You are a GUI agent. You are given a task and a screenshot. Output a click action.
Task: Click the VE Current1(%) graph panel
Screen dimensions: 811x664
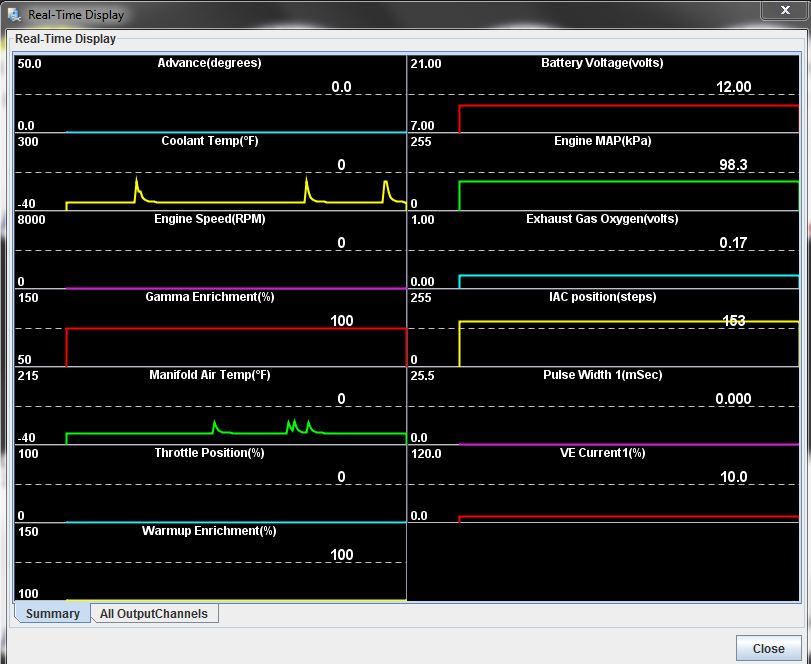point(603,484)
